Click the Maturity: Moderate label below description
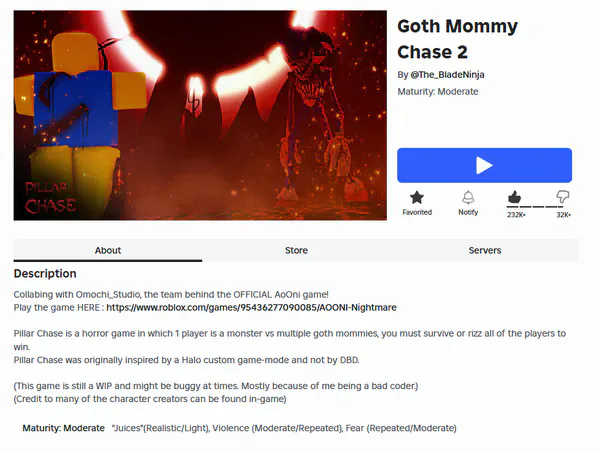600x452 pixels. coord(64,428)
